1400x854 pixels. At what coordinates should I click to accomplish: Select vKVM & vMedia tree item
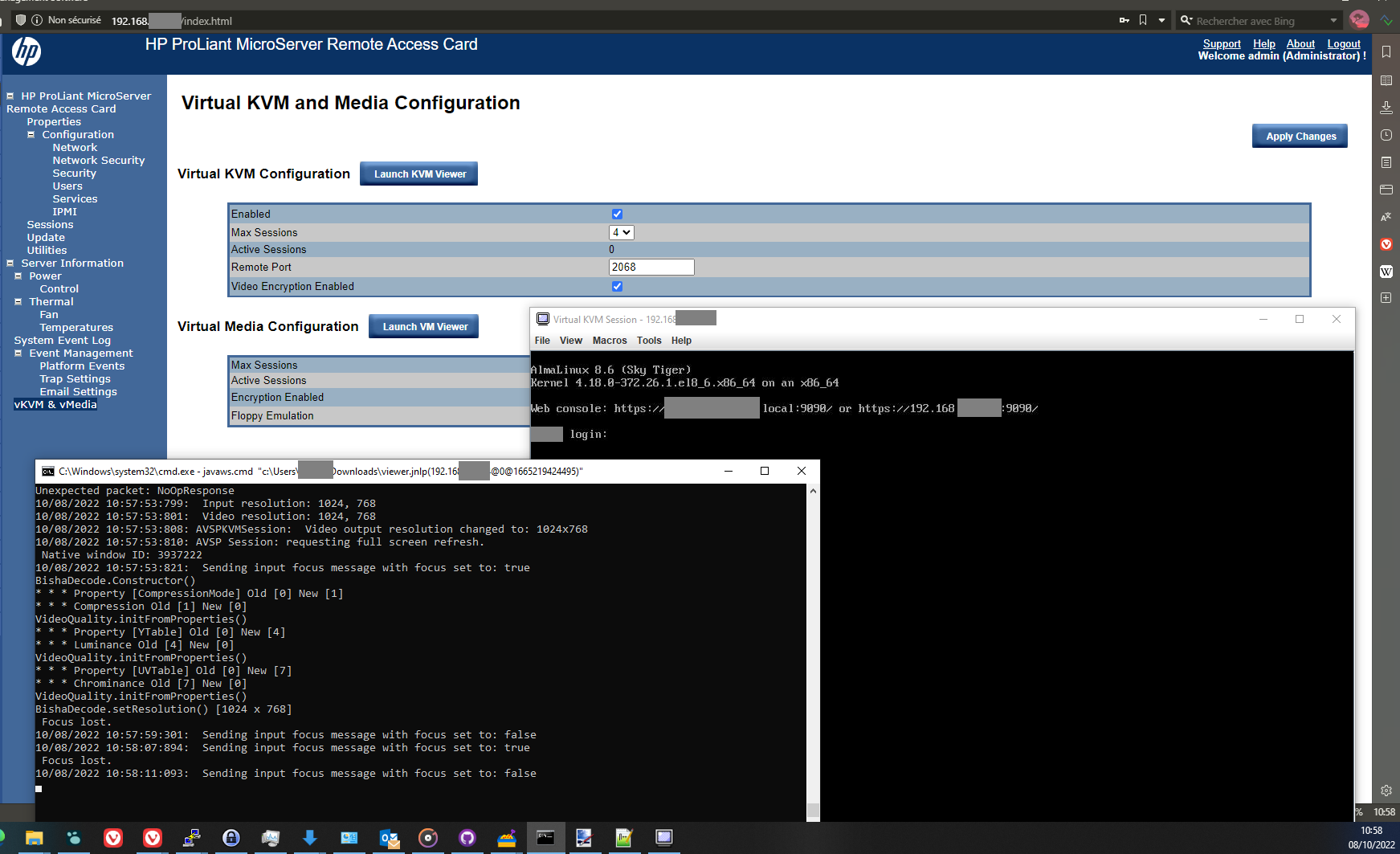(x=55, y=405)
